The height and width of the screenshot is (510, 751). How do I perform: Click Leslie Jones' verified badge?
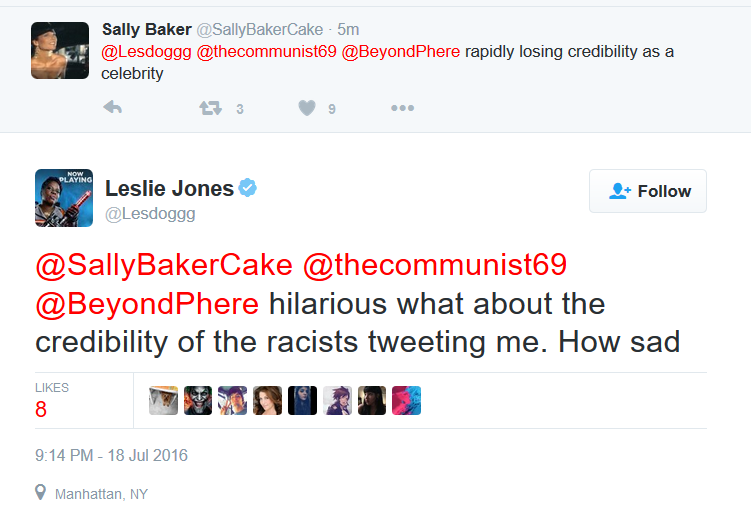(x=248, y=188)
